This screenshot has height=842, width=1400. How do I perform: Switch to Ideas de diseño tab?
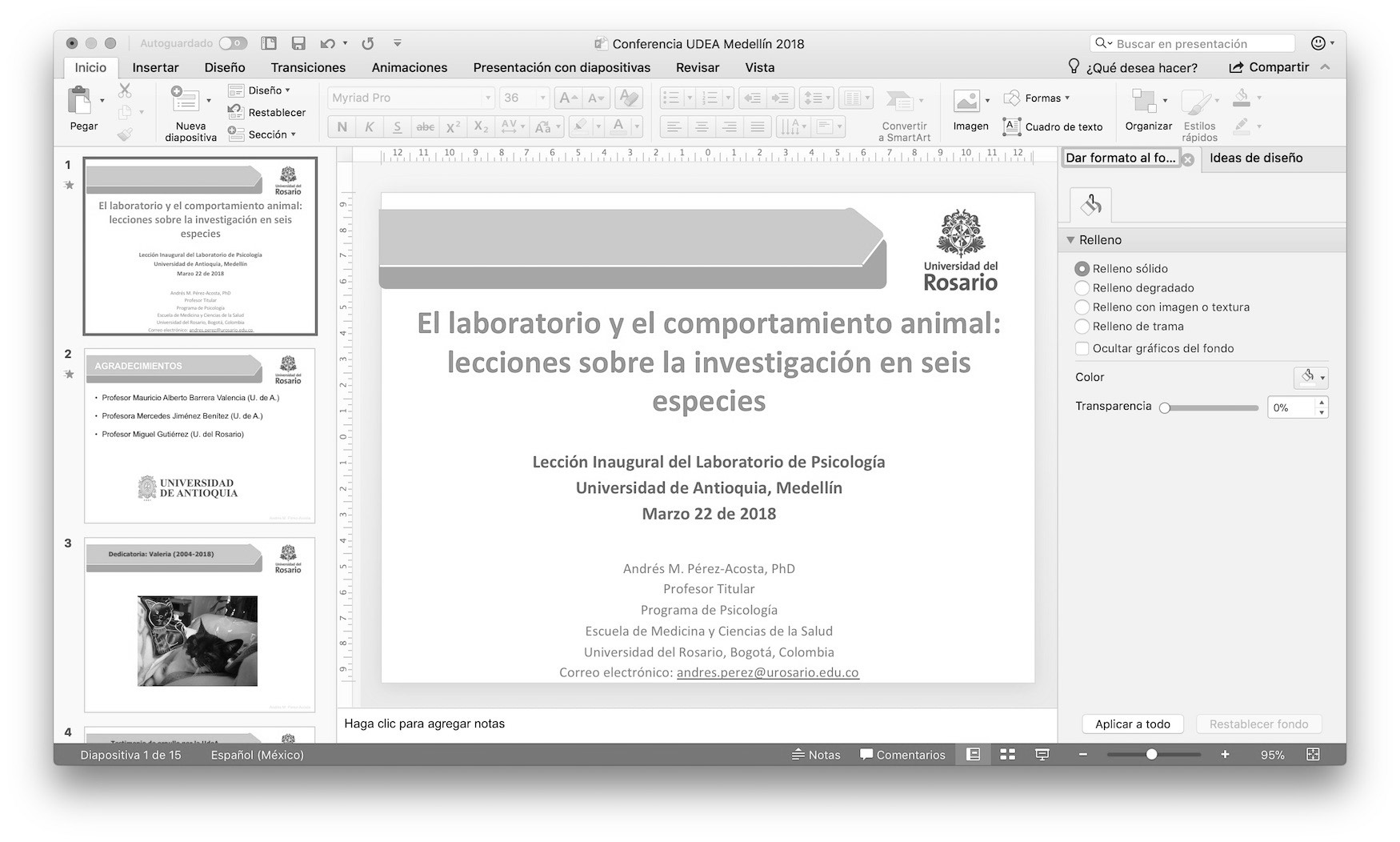click(1255, 158)
